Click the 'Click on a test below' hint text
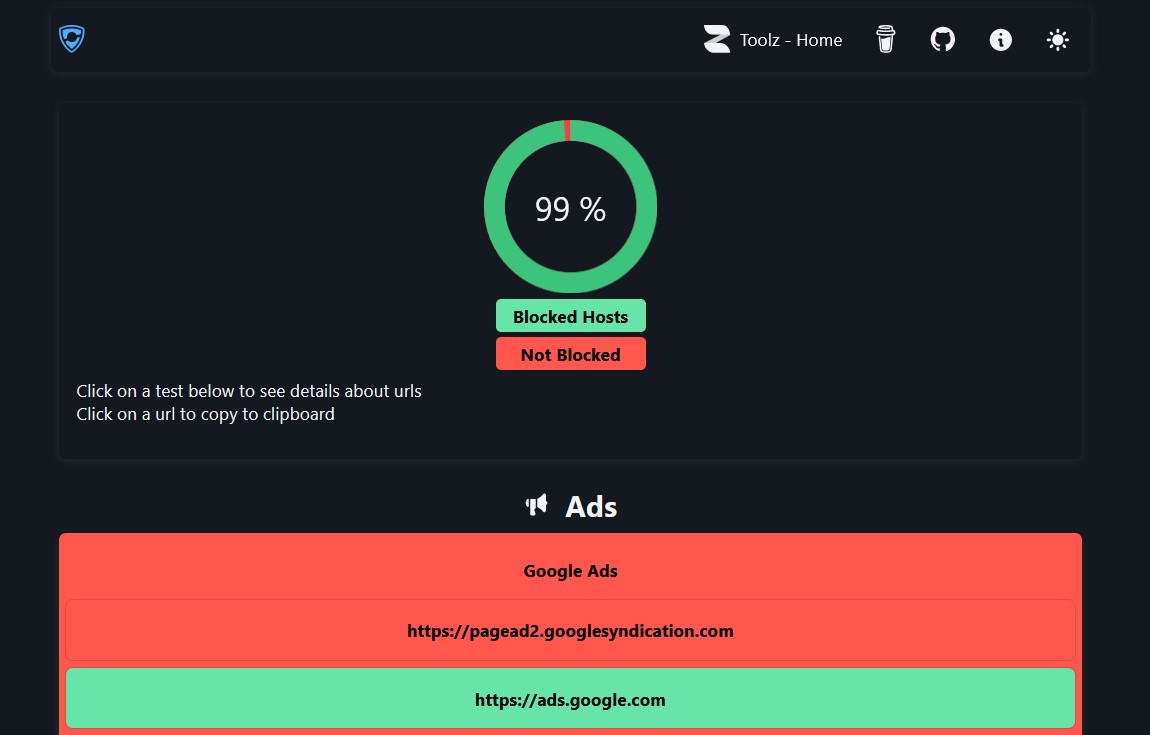 249,391
